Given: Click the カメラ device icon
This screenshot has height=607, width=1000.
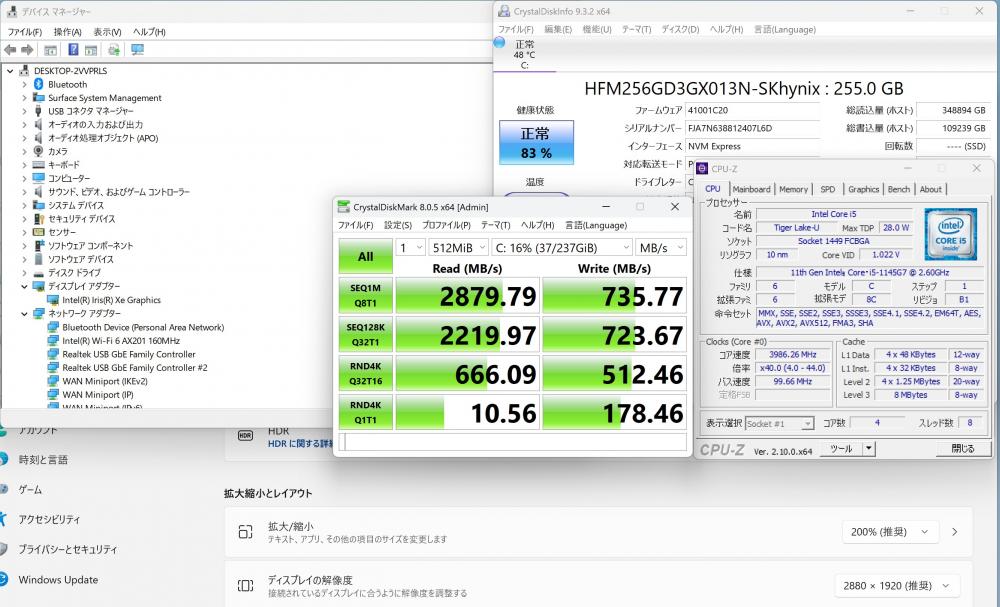Looking at the screenshot, I should (x=38, y=151).
